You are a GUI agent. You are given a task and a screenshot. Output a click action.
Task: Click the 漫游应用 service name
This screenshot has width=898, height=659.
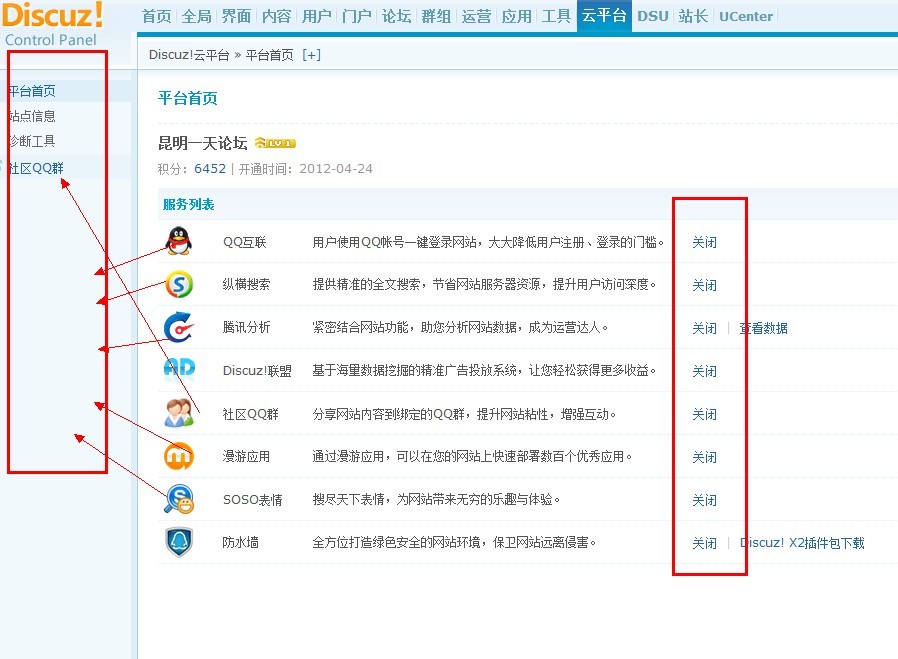[246, 456]
